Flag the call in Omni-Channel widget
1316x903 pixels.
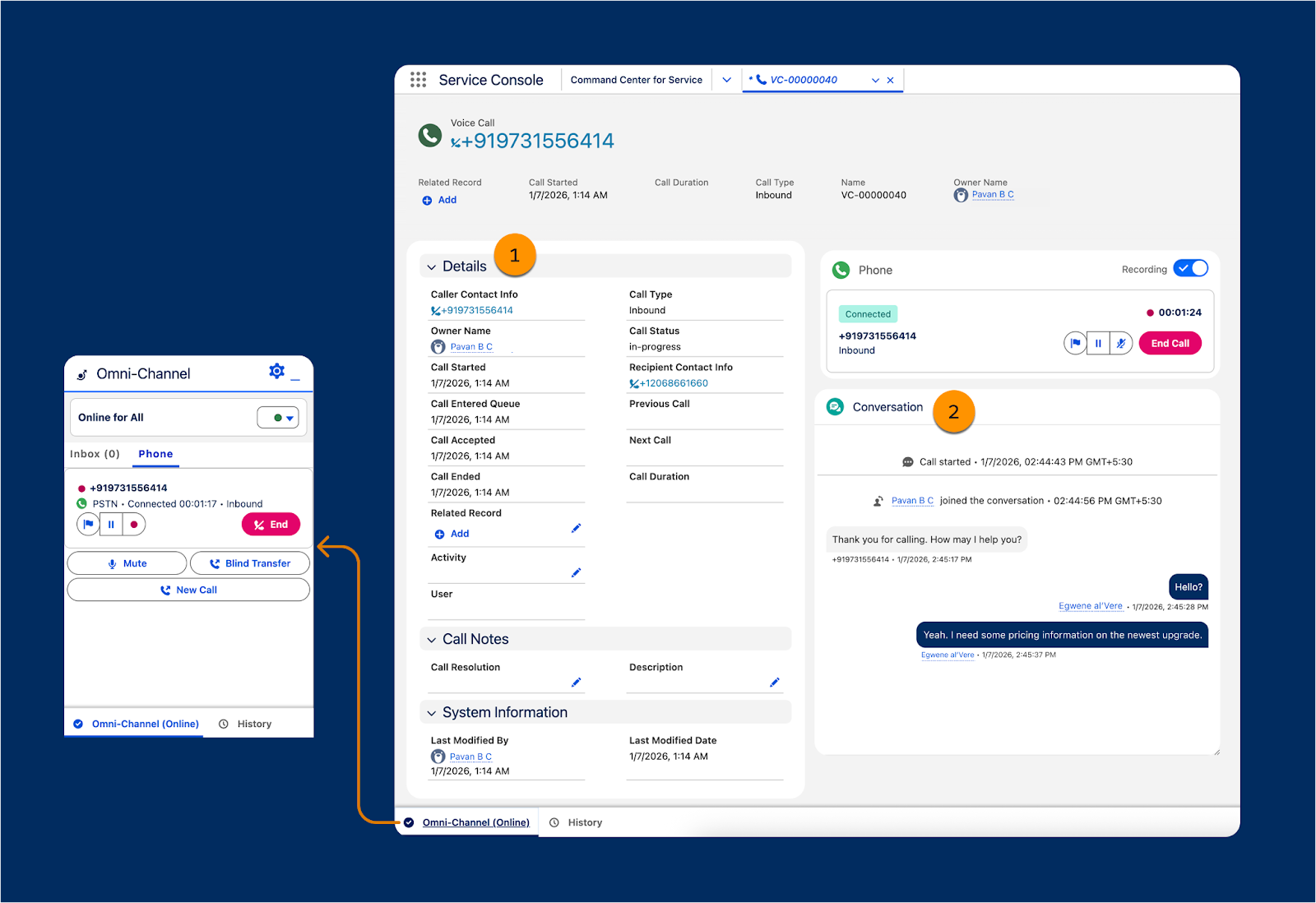tap(88, 524)
